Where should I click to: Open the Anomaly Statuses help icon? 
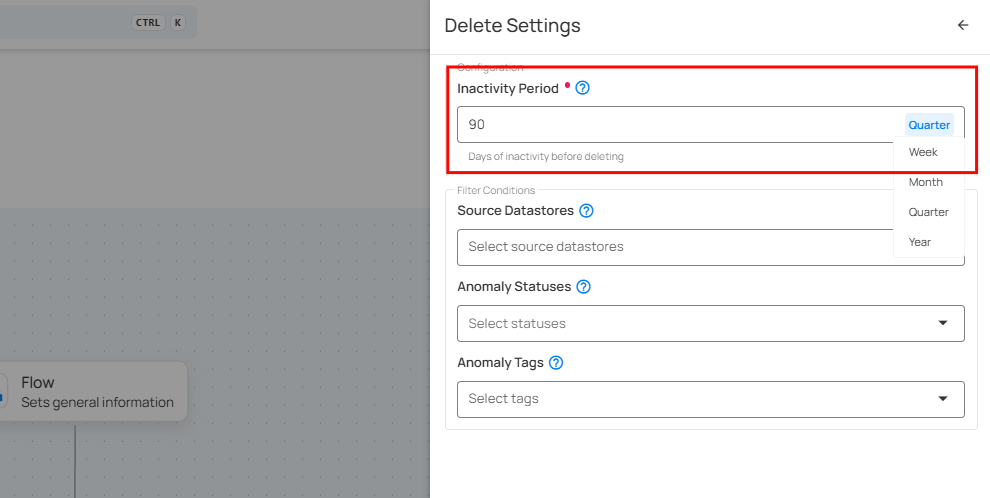[x=584, y=287]
